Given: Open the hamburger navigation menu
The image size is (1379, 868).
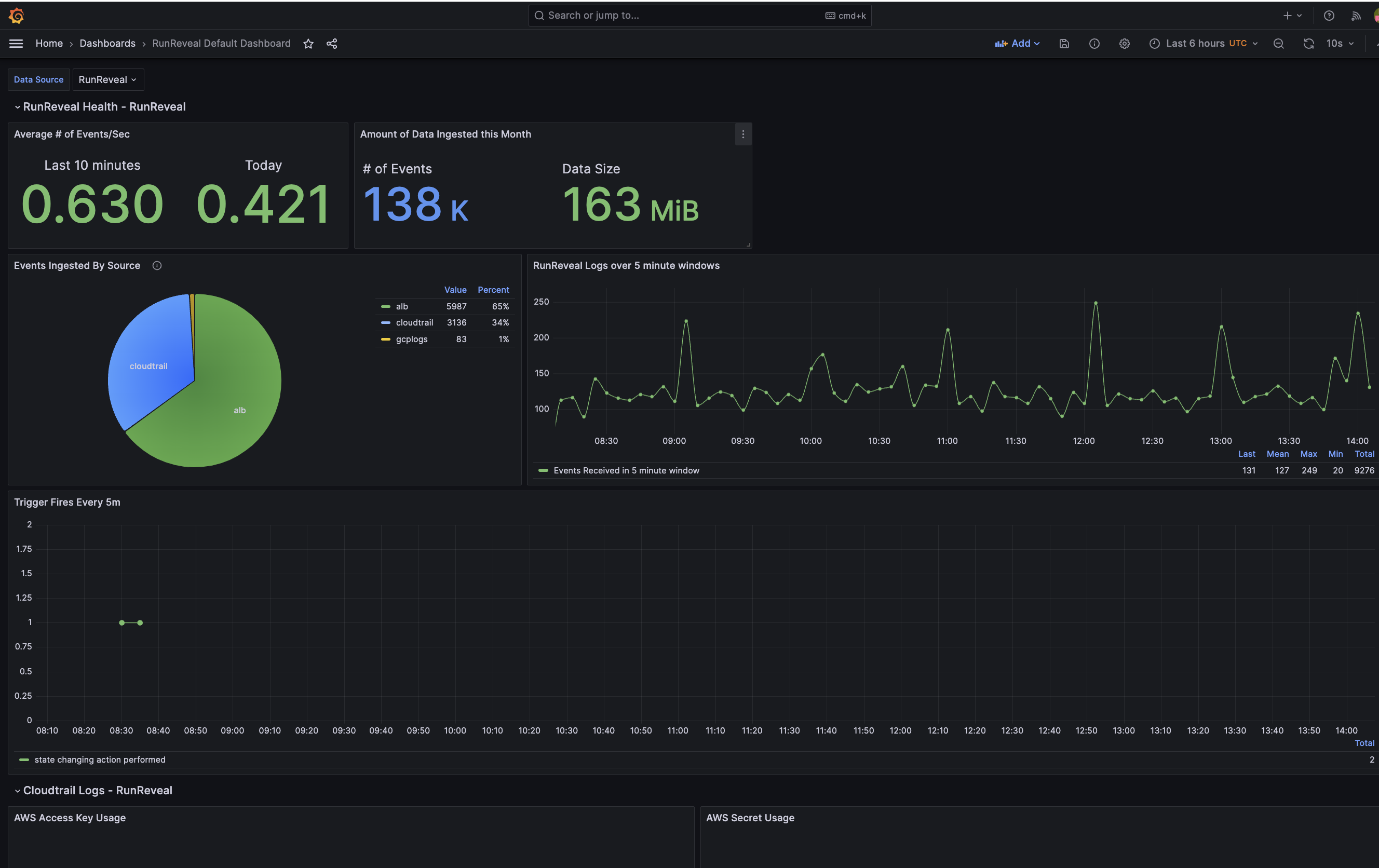Looking at the screenshot, I should (x=16, y=44).
